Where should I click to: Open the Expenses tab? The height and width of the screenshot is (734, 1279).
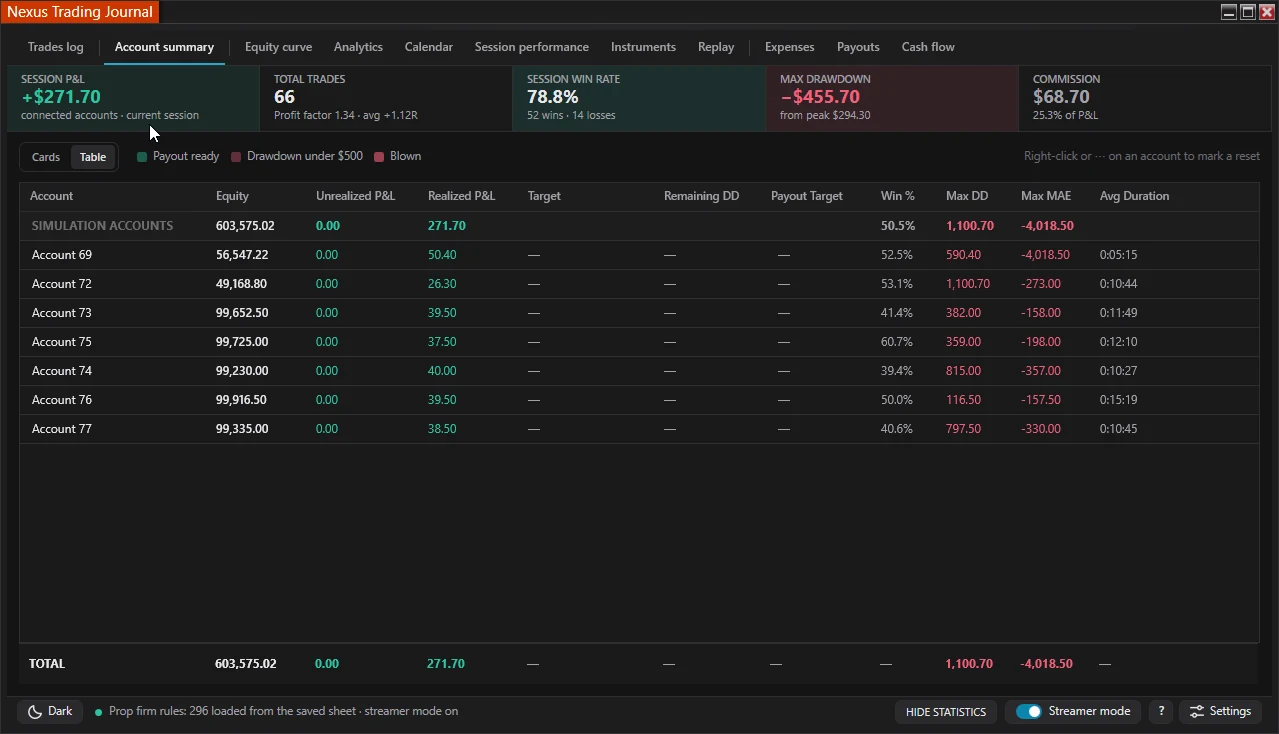click(789, 47)
